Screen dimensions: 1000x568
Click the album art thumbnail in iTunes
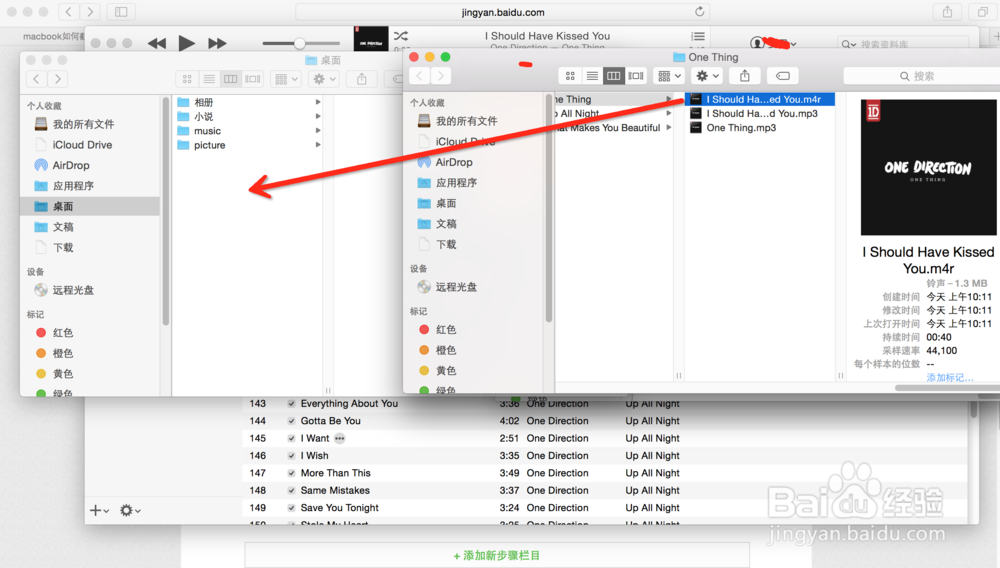pyautogui.click(x=371, y=38)
